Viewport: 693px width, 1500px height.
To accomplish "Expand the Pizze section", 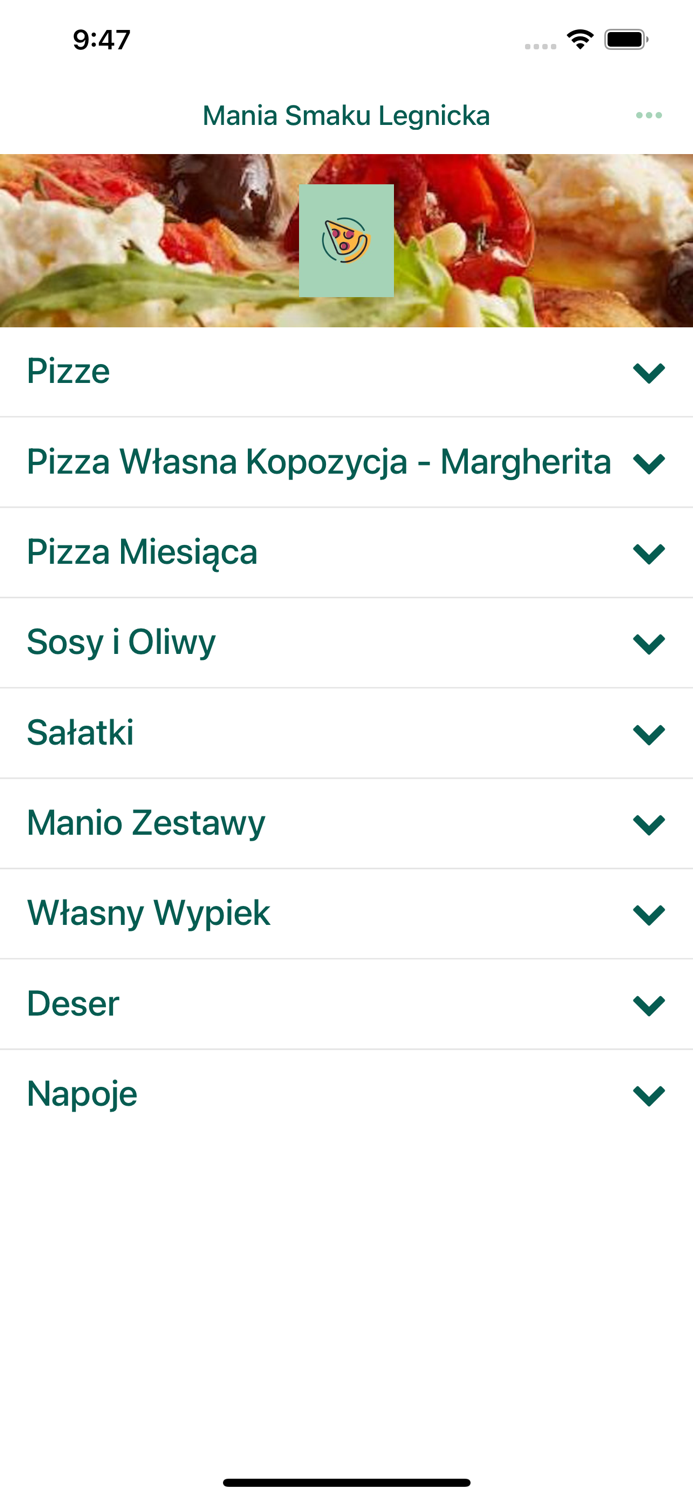I will point(649,371).
